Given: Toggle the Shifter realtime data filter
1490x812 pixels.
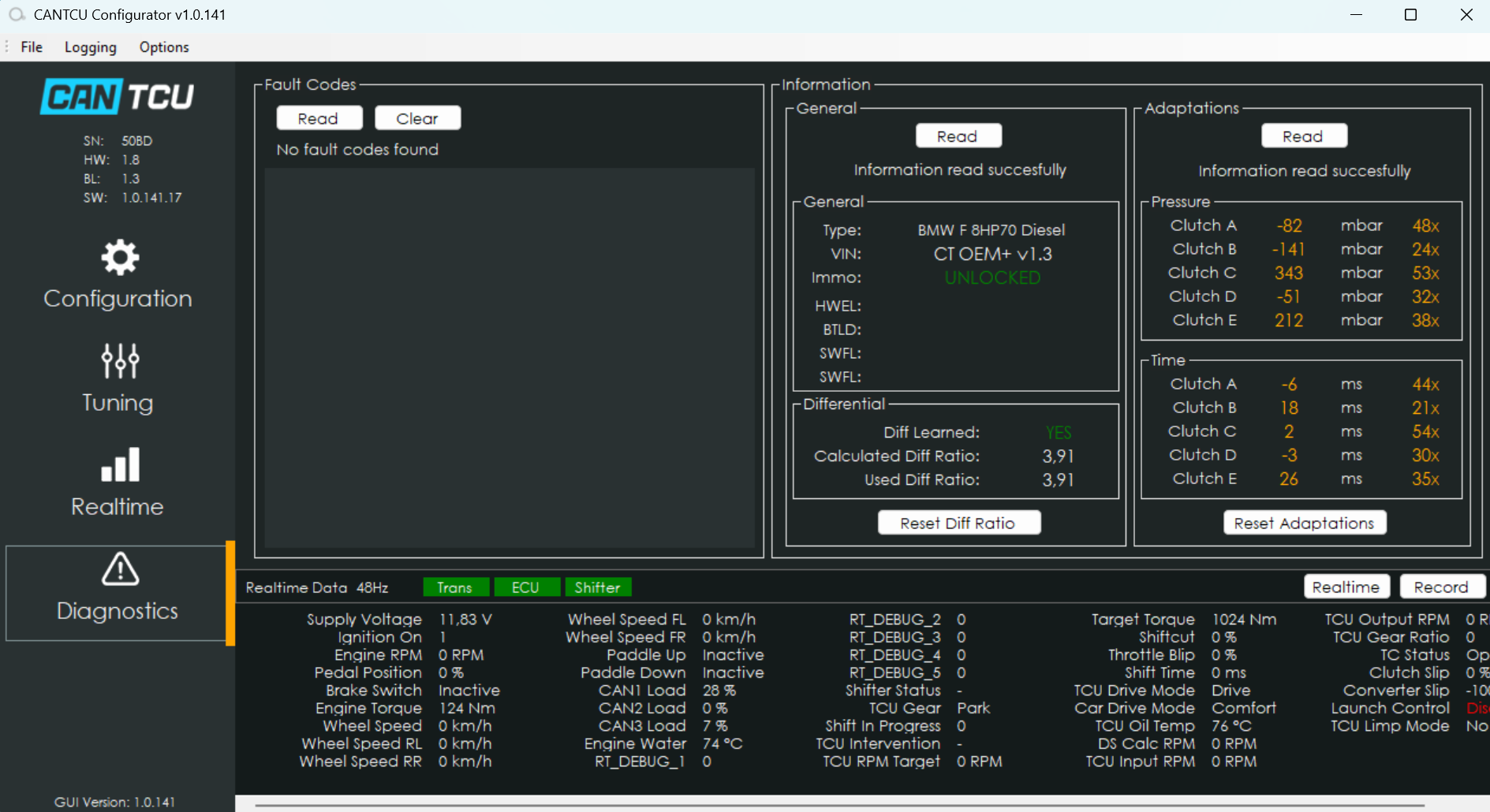Looking at the screenshot, I should (x=597, y=587).
